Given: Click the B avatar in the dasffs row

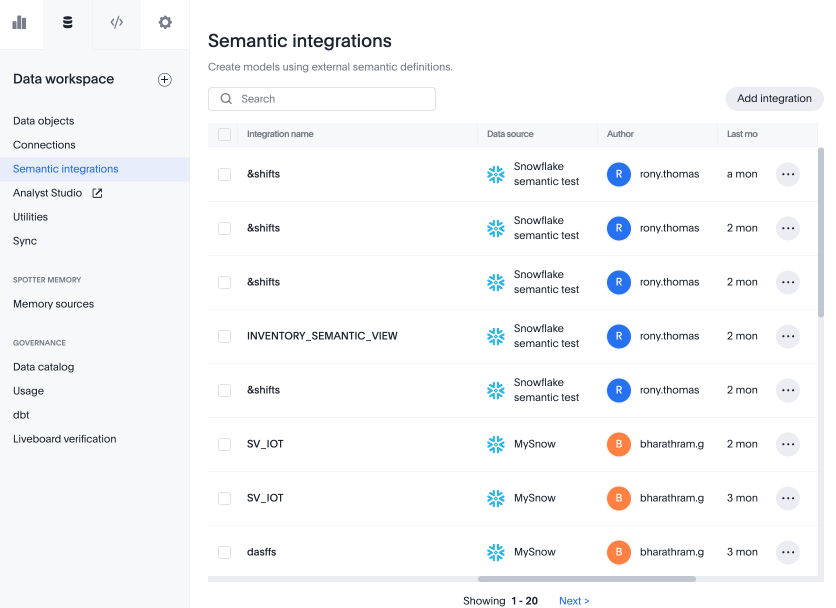Looking at the screenshot, I should (x=619, y=552).
